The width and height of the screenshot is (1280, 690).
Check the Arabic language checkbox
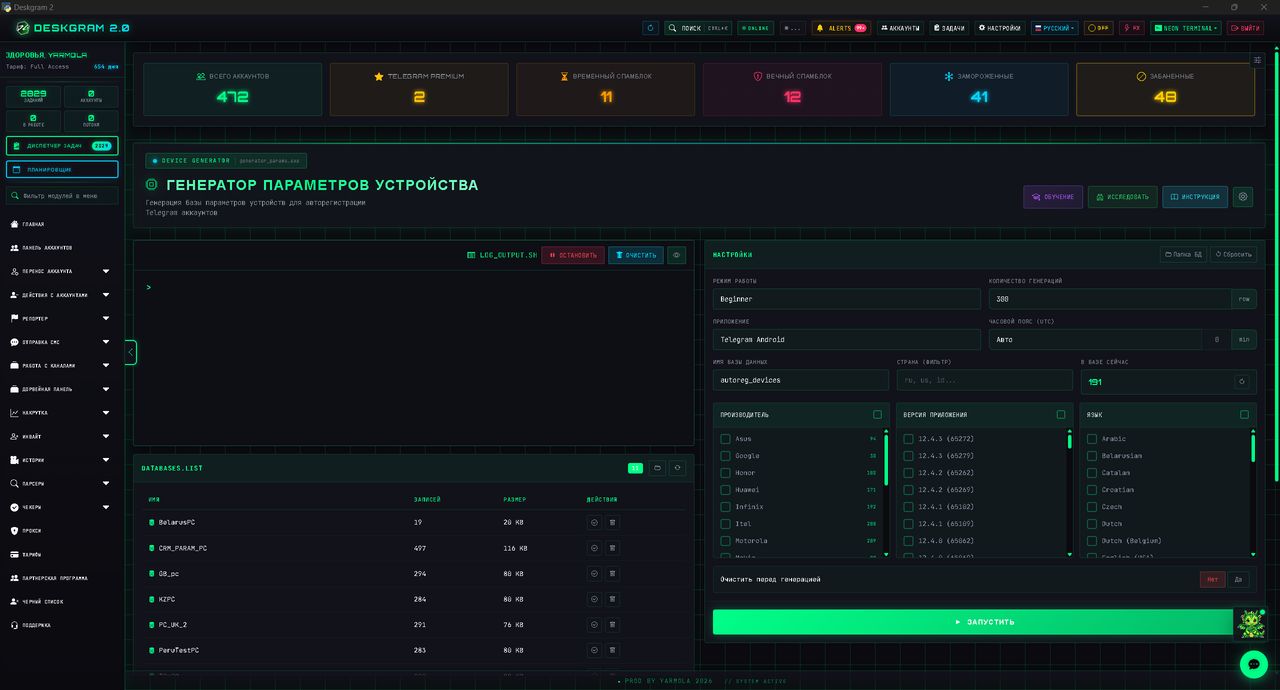pos(1092,439)
